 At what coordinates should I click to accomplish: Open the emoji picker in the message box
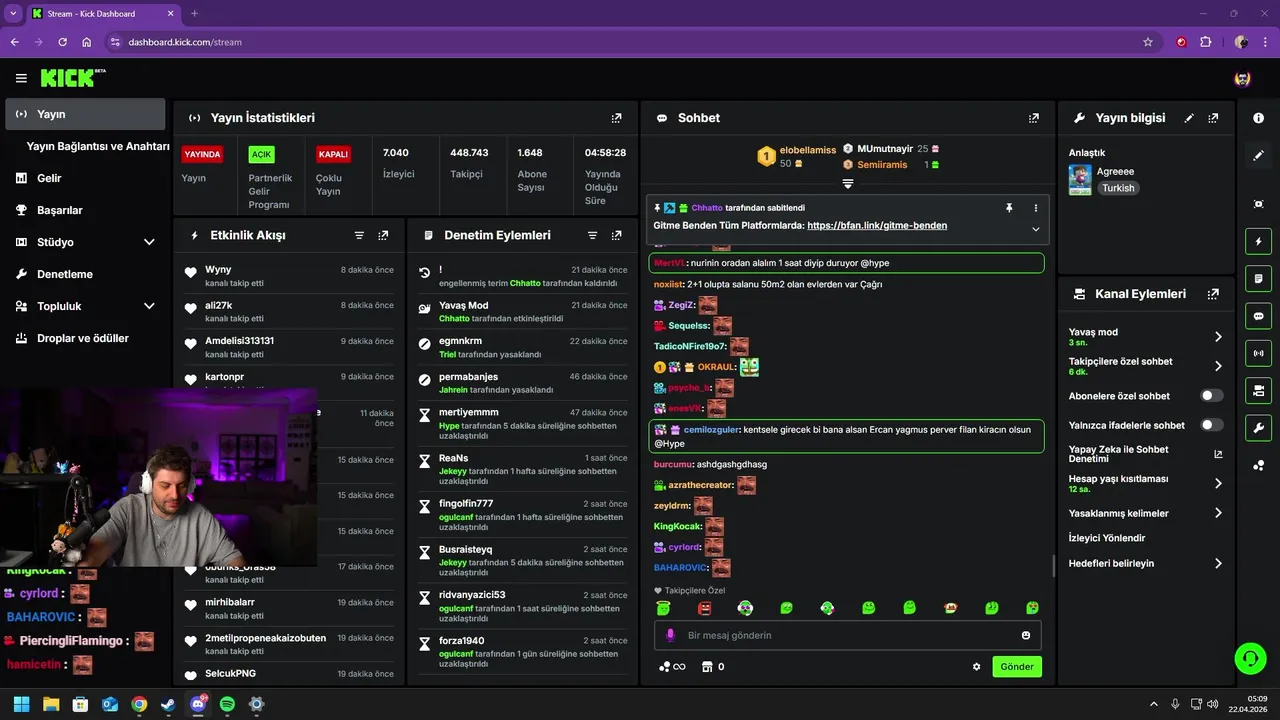tap(1026, 635)
